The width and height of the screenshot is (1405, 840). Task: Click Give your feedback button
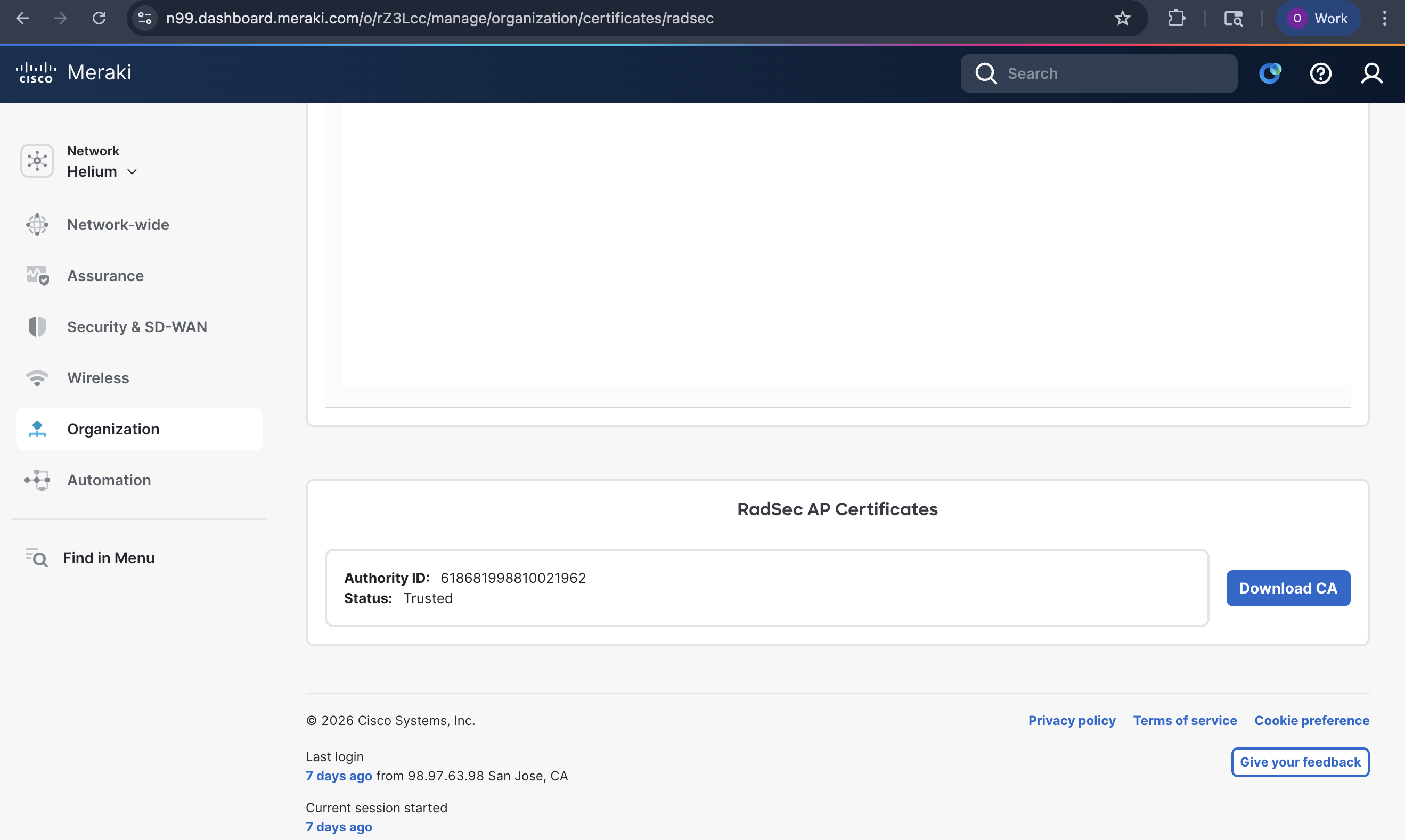click(1300, 762)
